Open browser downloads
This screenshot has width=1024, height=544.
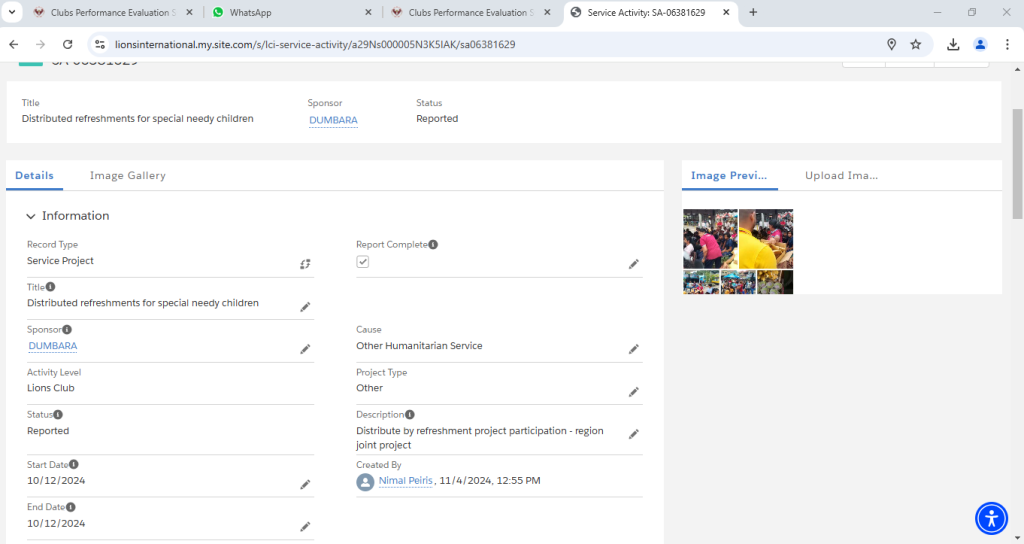pos(953,44)
